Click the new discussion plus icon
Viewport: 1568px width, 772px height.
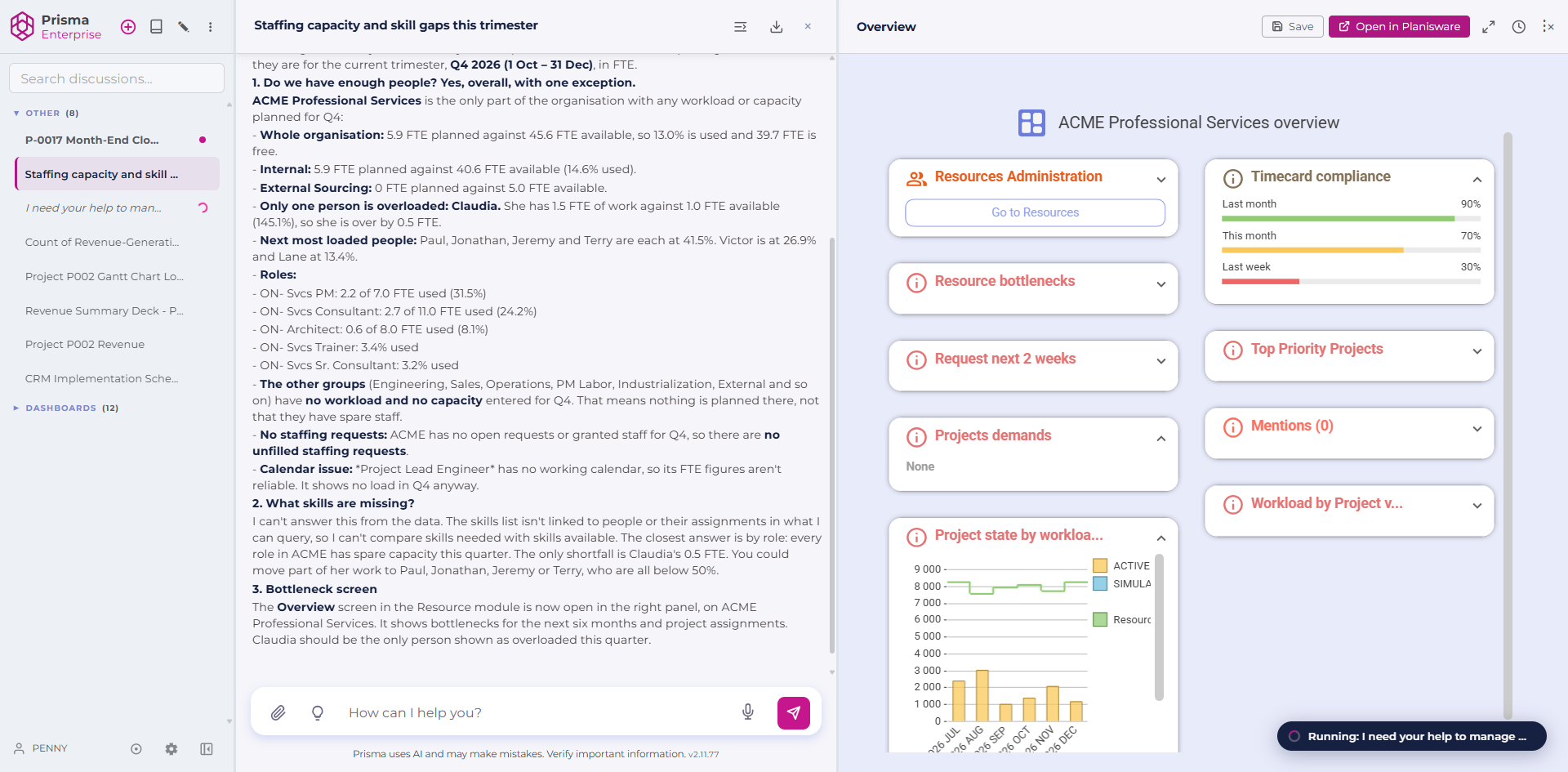click(128, 27)
